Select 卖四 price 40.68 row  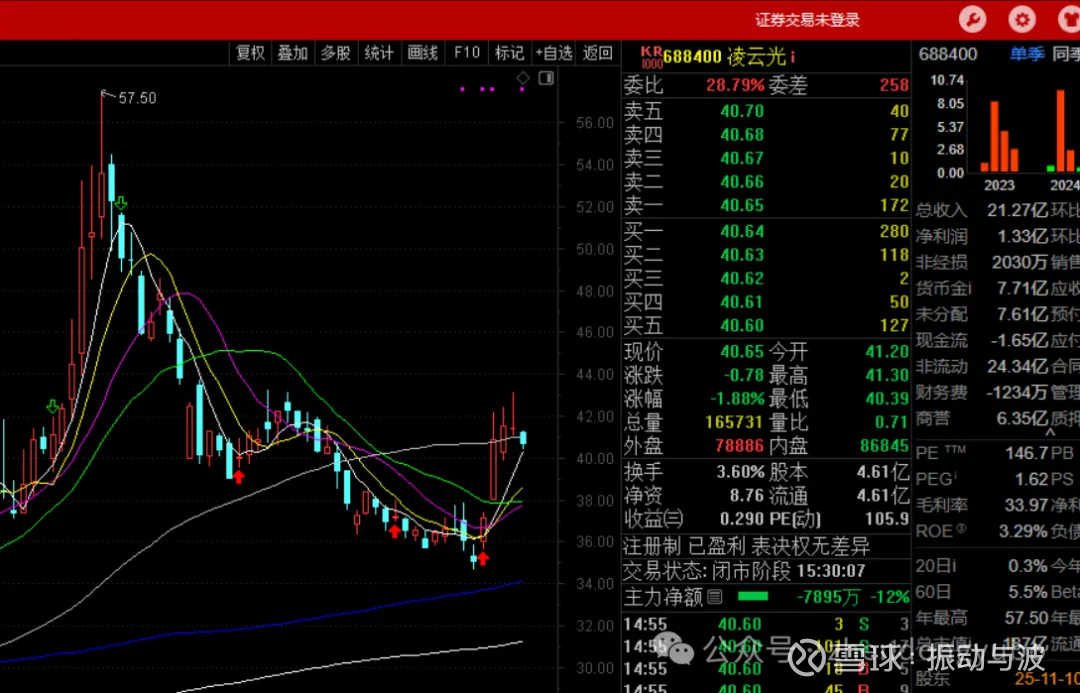click(x=766, y=134)
